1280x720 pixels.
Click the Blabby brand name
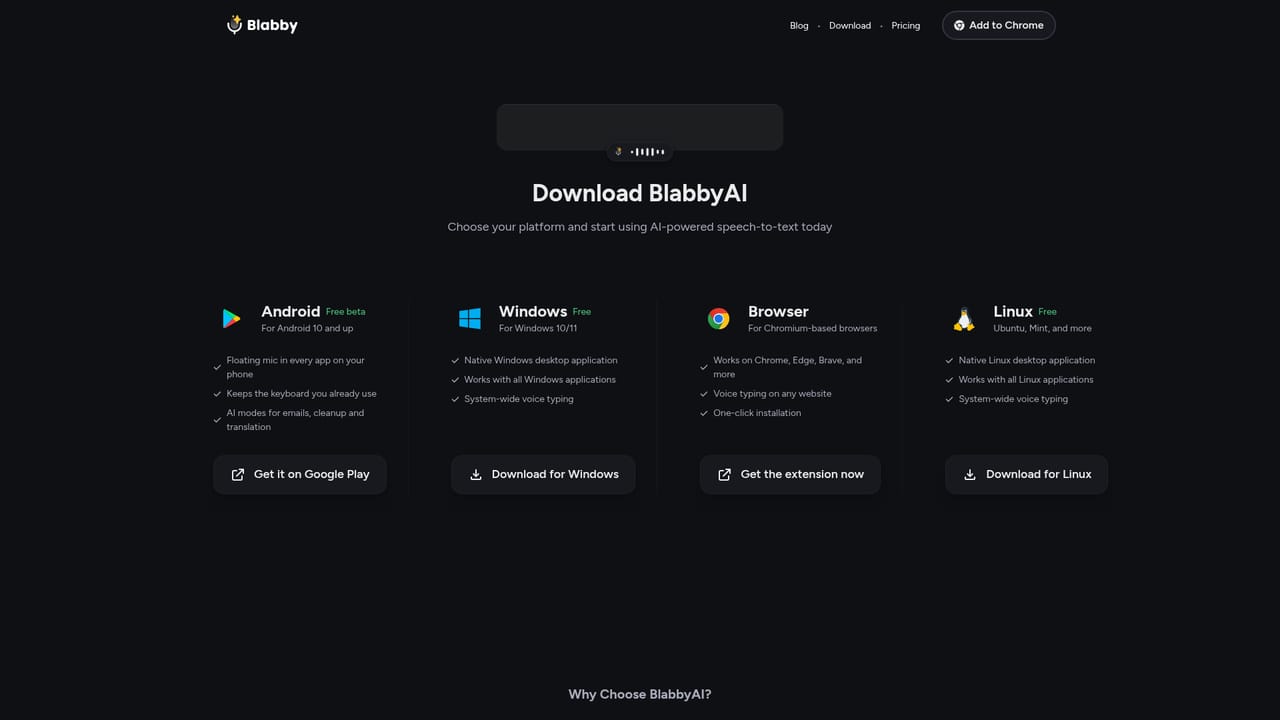(273, 25)
